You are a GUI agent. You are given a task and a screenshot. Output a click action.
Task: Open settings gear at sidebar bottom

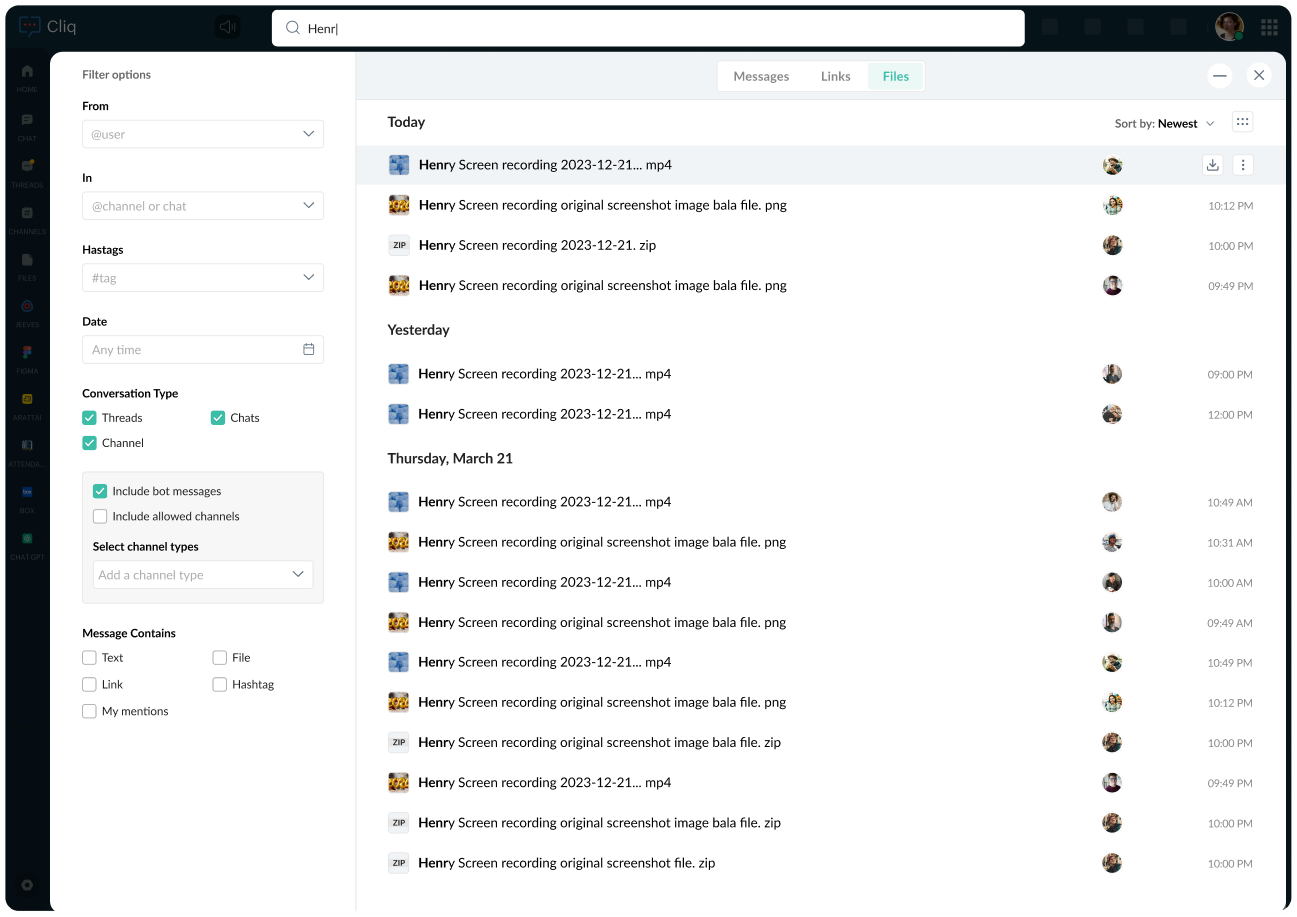coord(27,885)
